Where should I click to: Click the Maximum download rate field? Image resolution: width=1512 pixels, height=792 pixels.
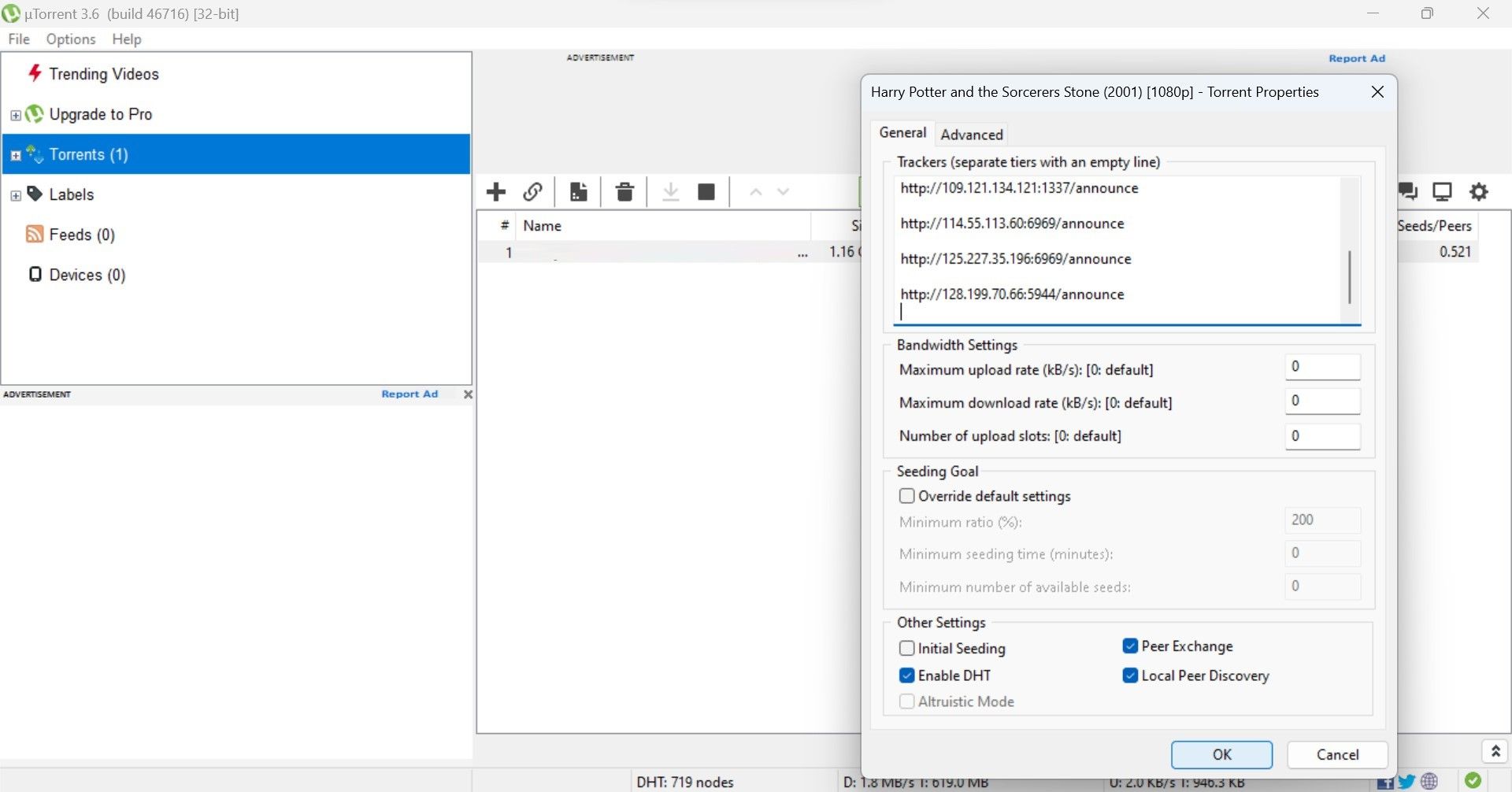coord(1323,401)
